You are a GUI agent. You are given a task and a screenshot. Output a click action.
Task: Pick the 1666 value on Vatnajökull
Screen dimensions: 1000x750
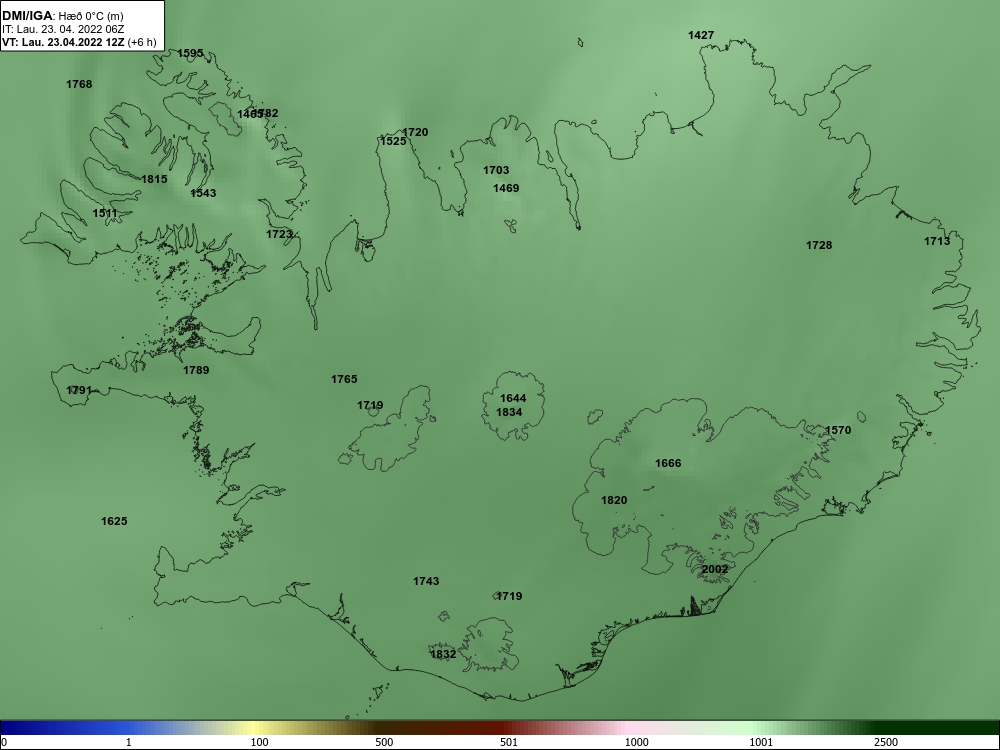[668, 463]
